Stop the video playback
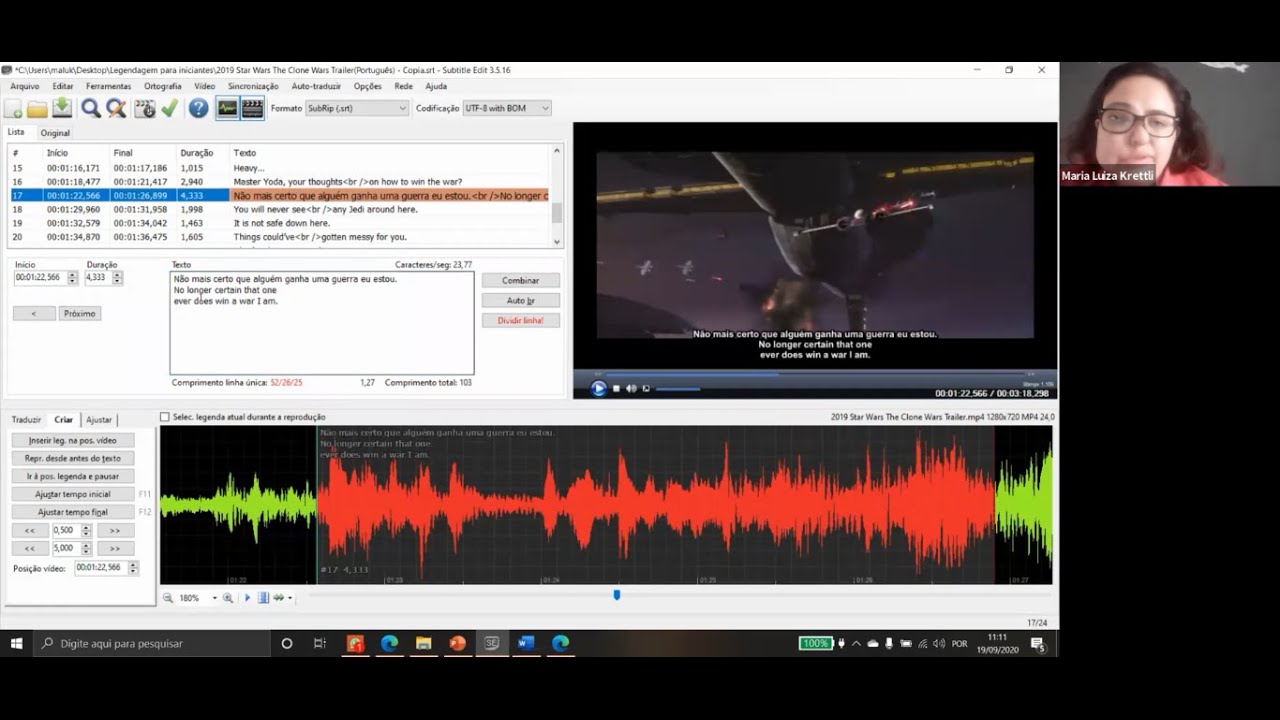 point(616,388)
